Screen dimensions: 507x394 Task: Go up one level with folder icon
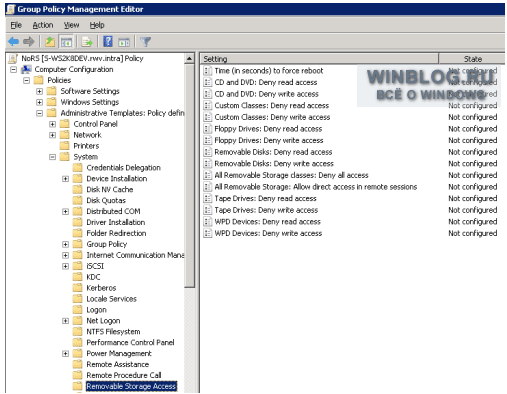click(x=50, y=42)
